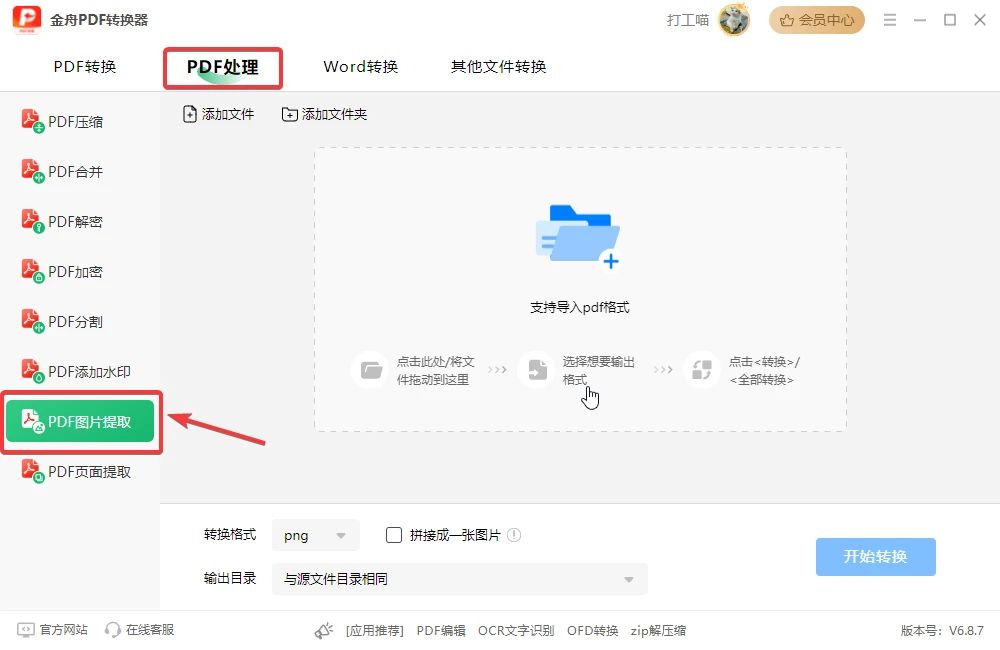The height and width of the screenshot is (650, 1000).
Task: Open the PDF添加水印 tool
Action: coord(77,371)
